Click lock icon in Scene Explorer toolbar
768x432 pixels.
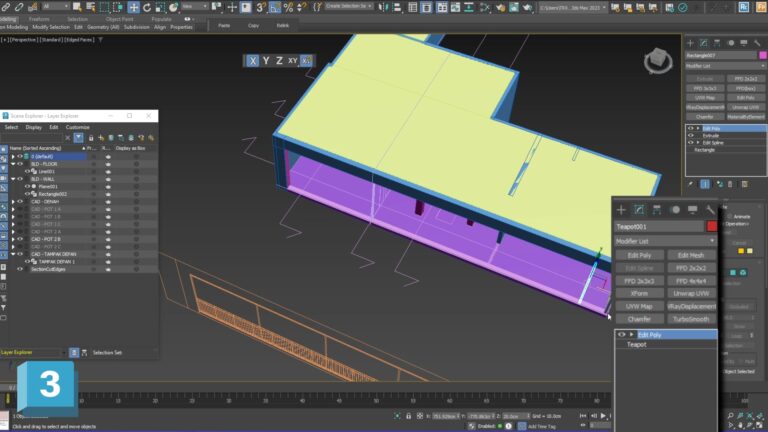tap(91, 138)
